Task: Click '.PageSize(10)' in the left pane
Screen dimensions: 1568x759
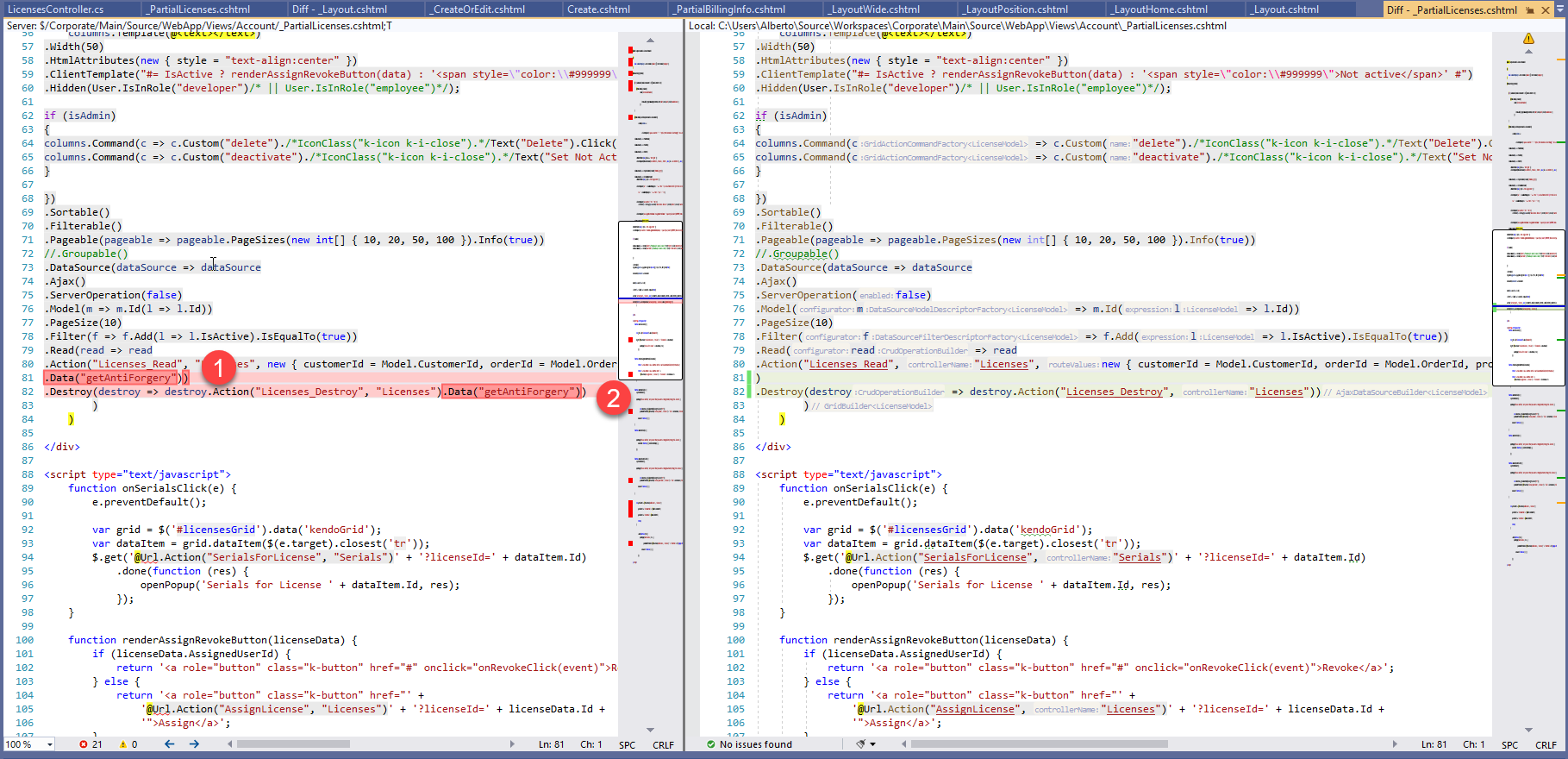Action: tap(84, 323)
